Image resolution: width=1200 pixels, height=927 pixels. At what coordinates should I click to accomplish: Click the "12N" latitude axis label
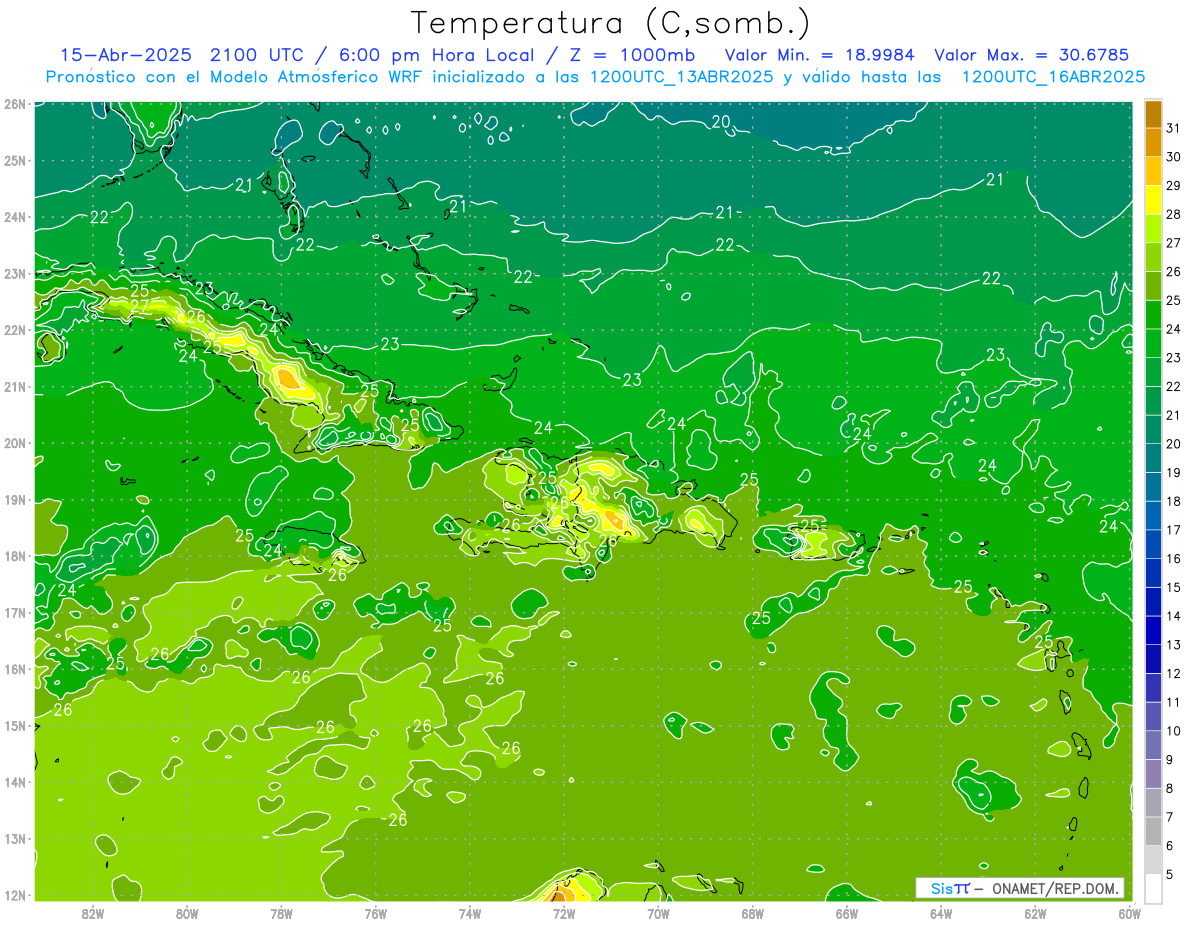click(15, 895)
